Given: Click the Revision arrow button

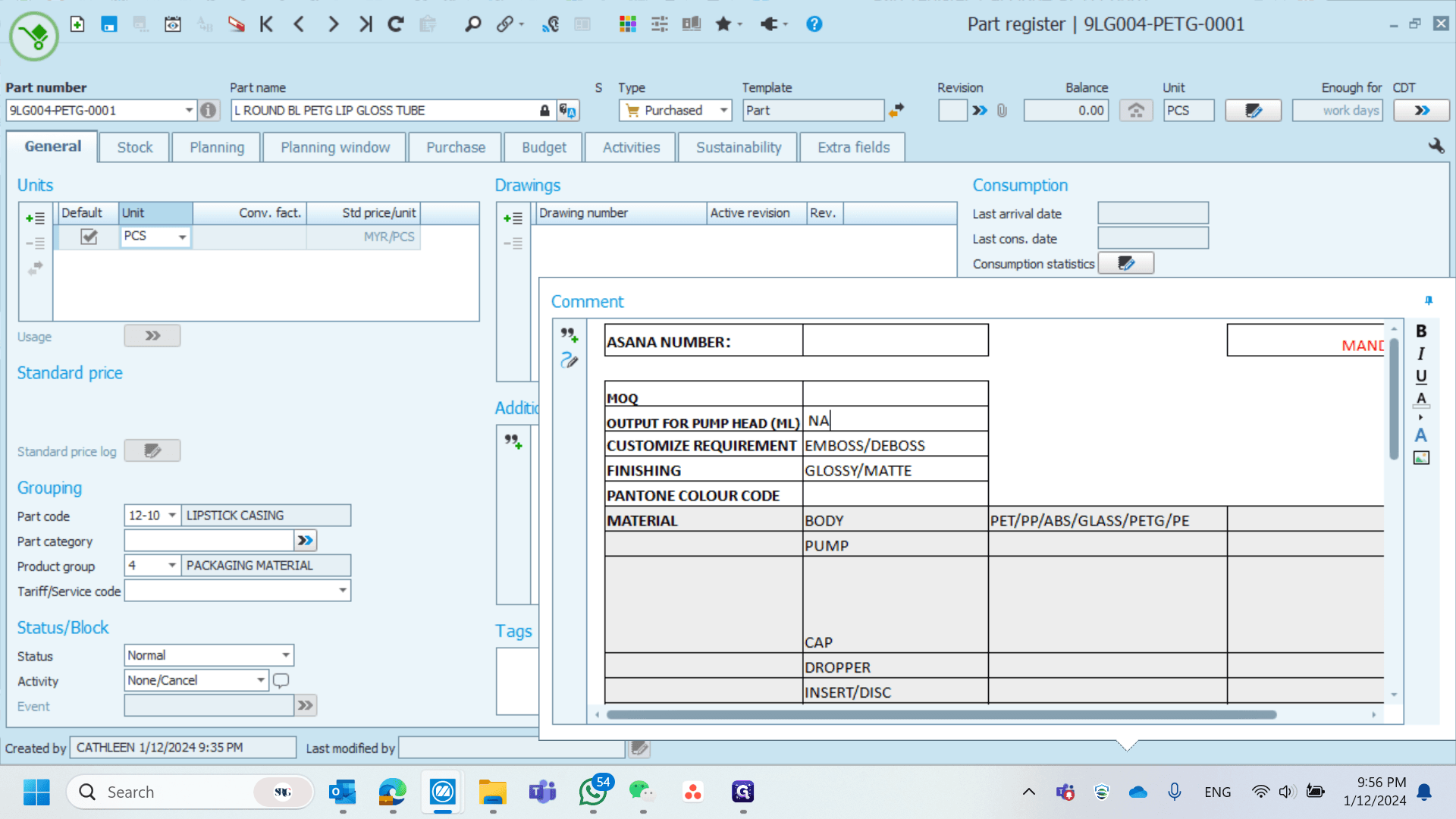Looking at the screenshot, I should 980,111.
